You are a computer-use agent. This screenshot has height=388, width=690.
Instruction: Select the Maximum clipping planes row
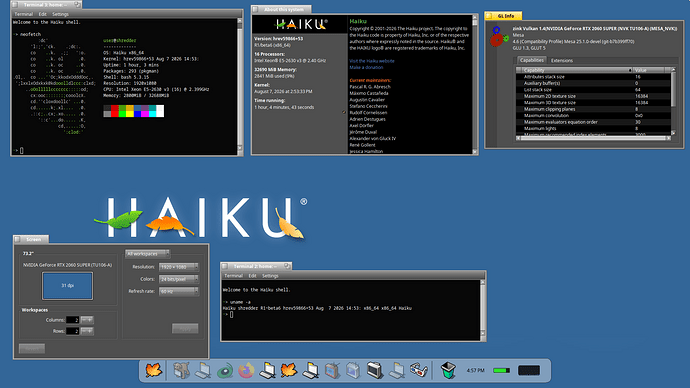point(594,109)
